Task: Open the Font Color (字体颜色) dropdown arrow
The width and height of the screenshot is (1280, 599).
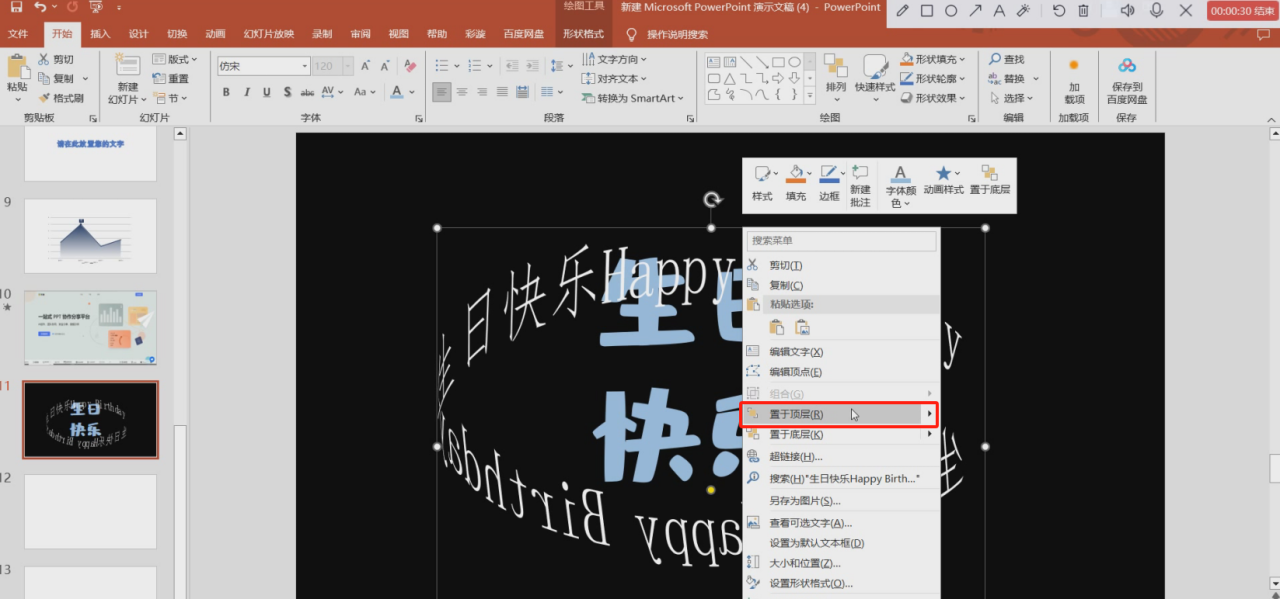Action: point(410,91)
